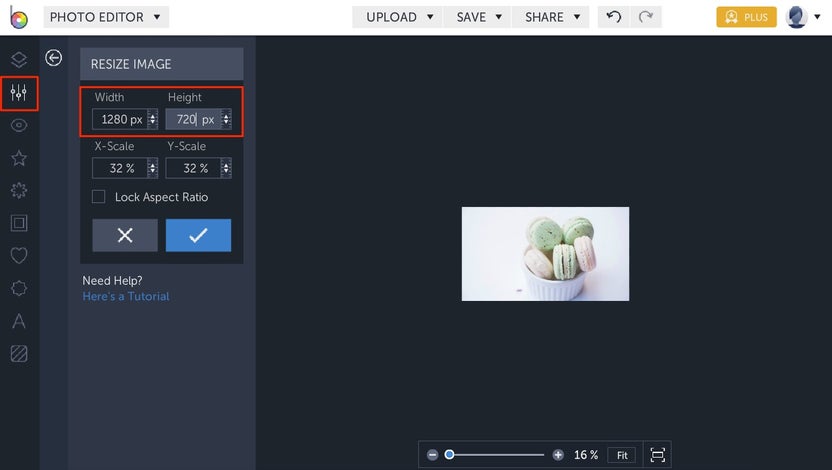Screen dimensions: 832x470
Task: Redo the last action
Action: pos(645,17)
